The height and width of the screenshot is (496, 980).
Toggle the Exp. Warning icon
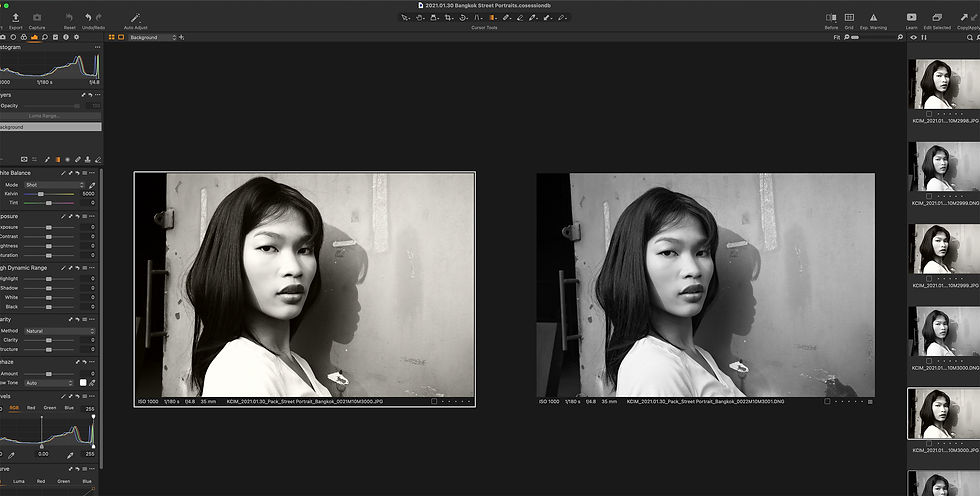pyautogui.click(x=873, y=17)
